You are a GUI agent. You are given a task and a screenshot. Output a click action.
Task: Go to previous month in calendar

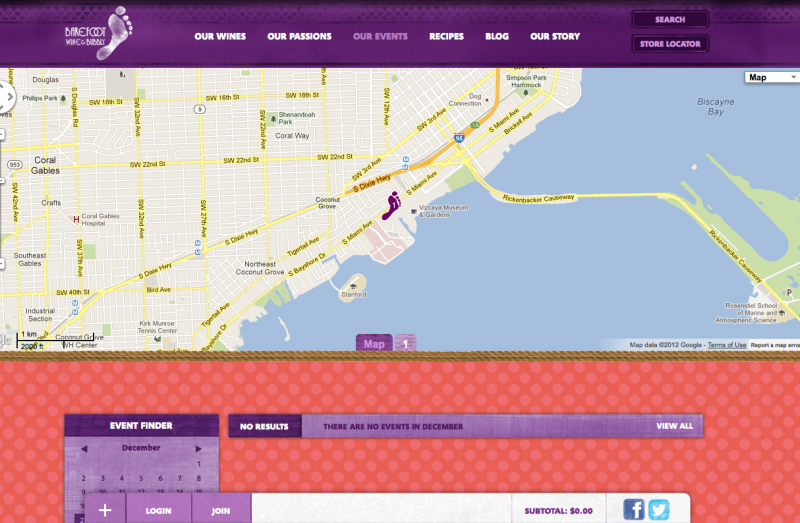point(84,449)
